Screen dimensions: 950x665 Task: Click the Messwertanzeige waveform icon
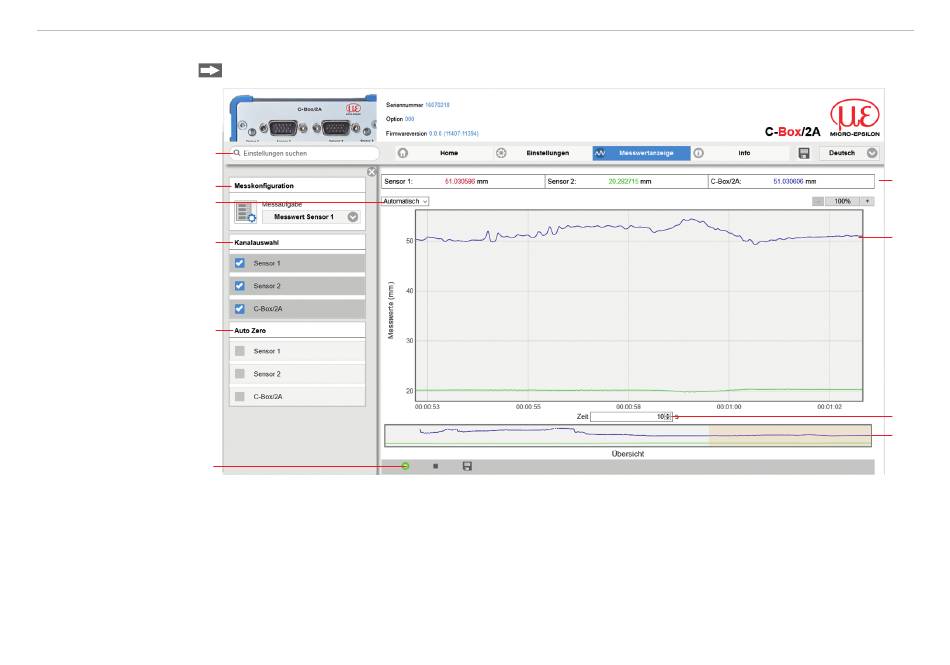tap(600, 153)
